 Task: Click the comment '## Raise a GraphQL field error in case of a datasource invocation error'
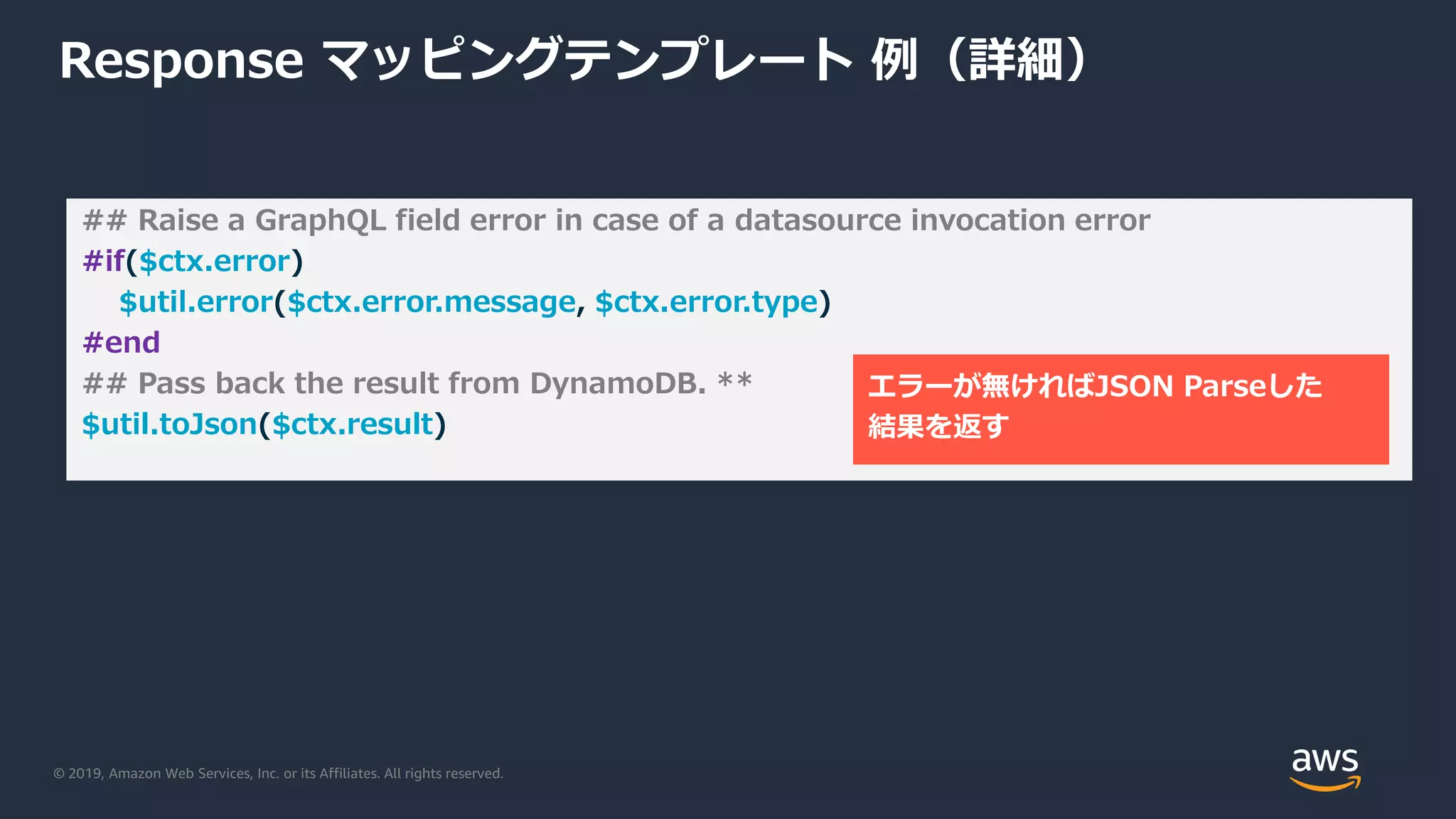tap(616, 220)
